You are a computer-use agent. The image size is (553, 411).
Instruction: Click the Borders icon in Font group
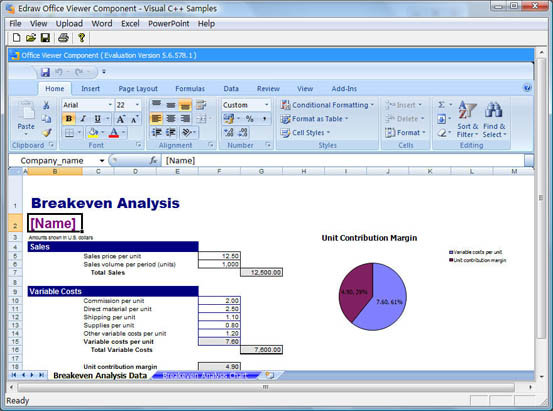click(69, 133)
